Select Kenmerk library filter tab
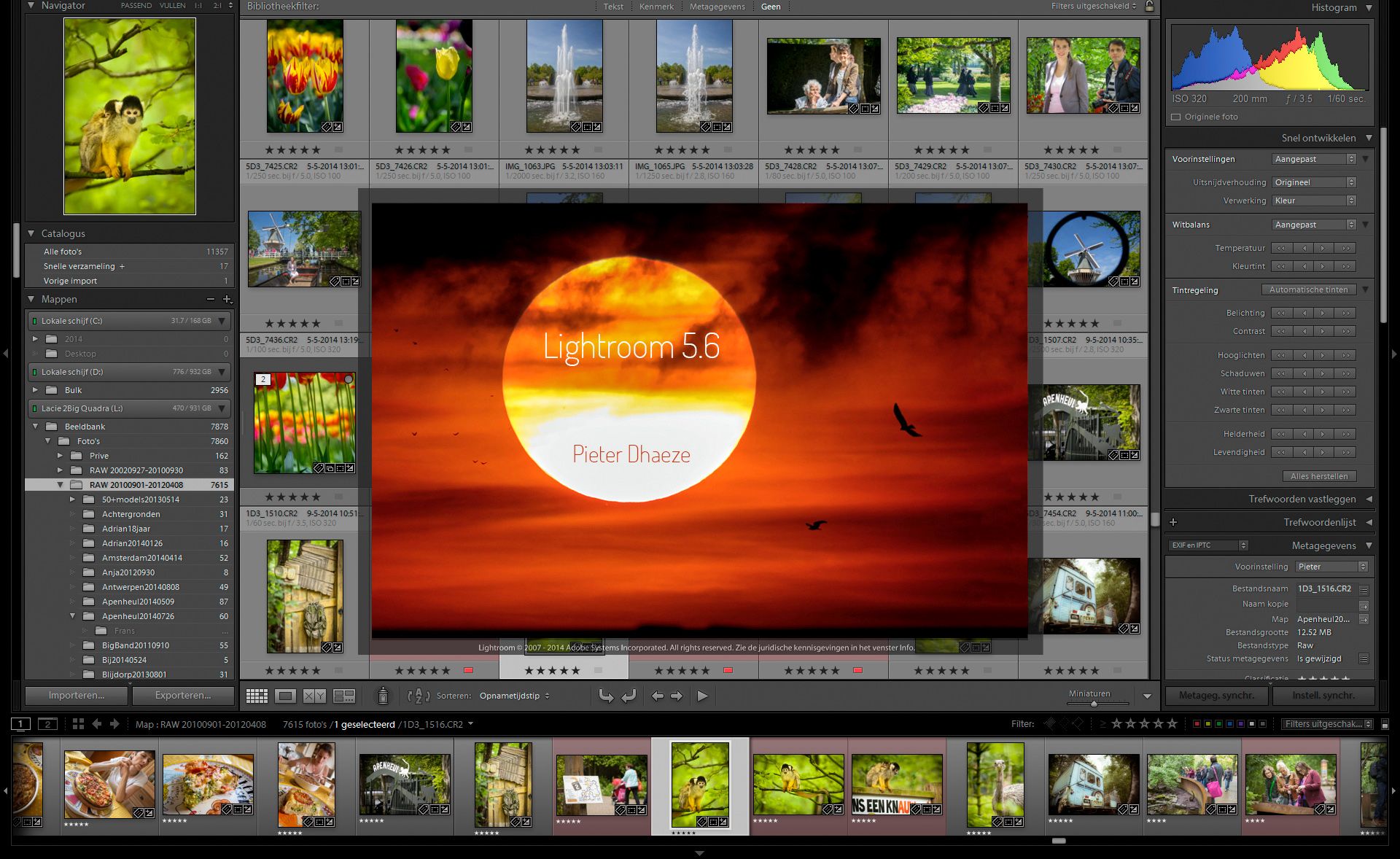Screen dimensions: 1400x859 (x=656, y=7)
